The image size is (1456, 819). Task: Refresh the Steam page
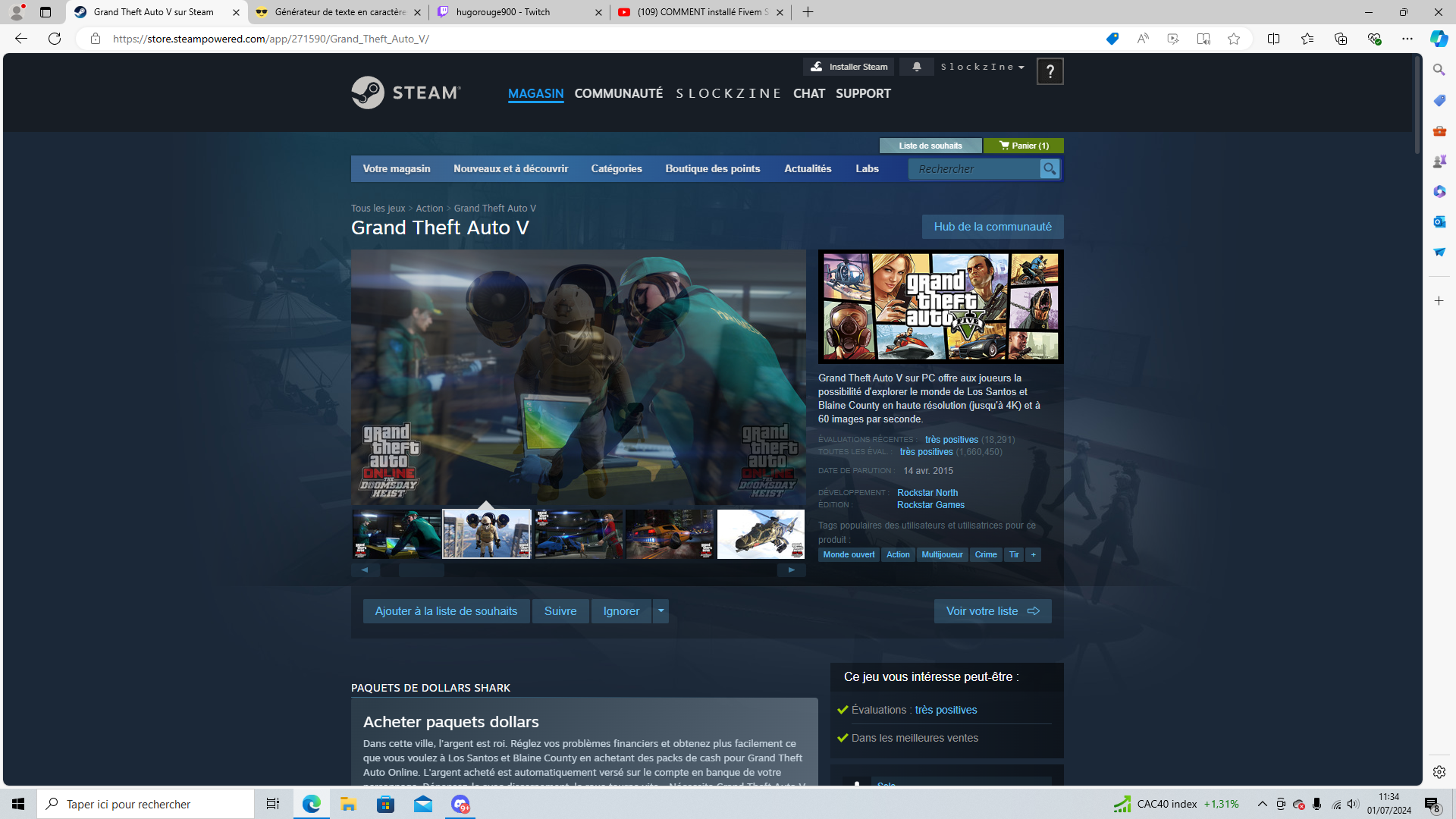pos(55,39)
